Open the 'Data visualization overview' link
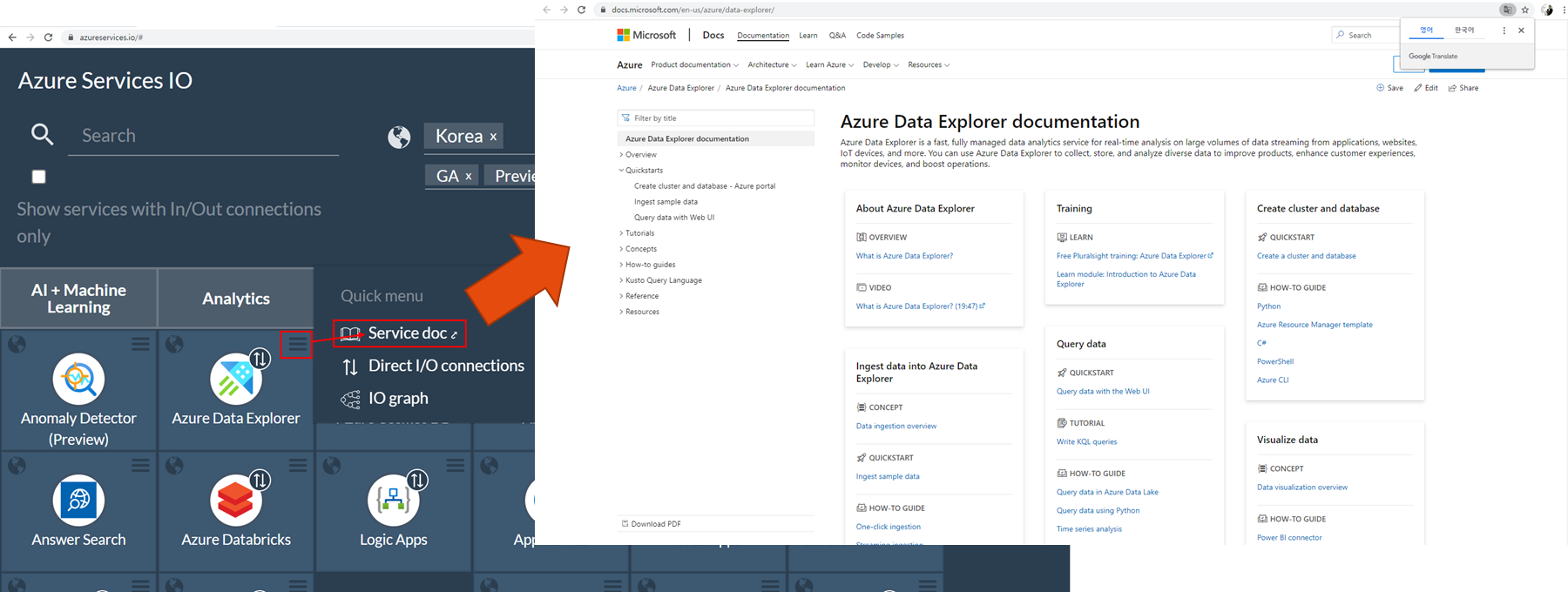 point(1301,488)
